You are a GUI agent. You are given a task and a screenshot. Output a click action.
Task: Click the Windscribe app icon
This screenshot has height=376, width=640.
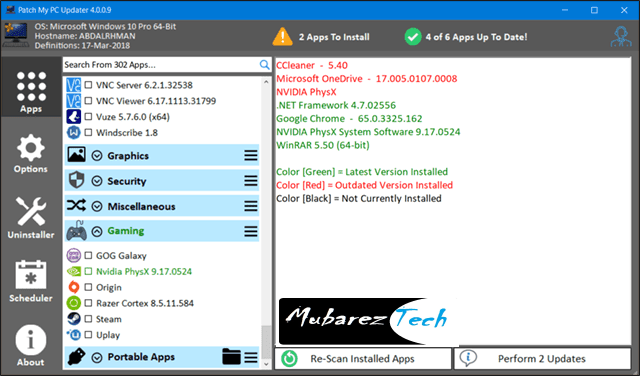click(x=73, y=133)
